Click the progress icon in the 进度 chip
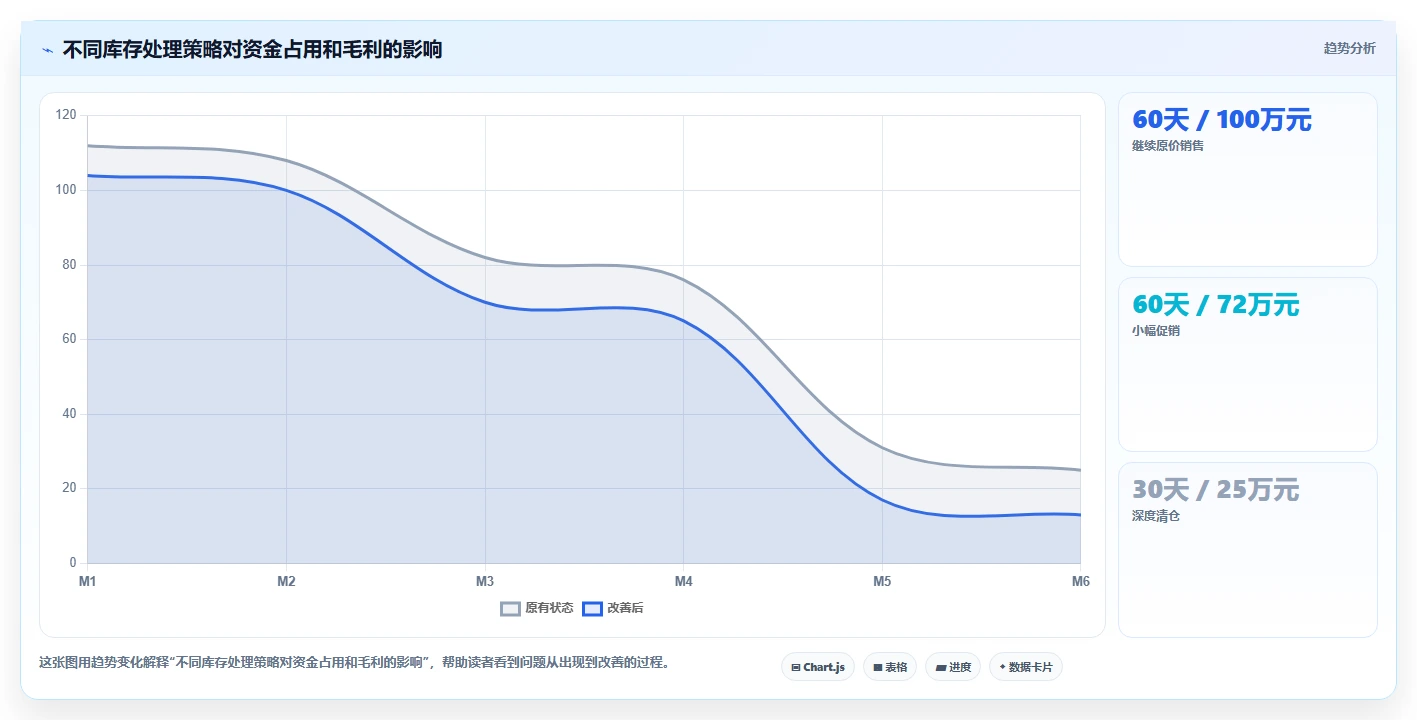The height and width of the screenshot is (720, 1417). click(x=941, y=667)
